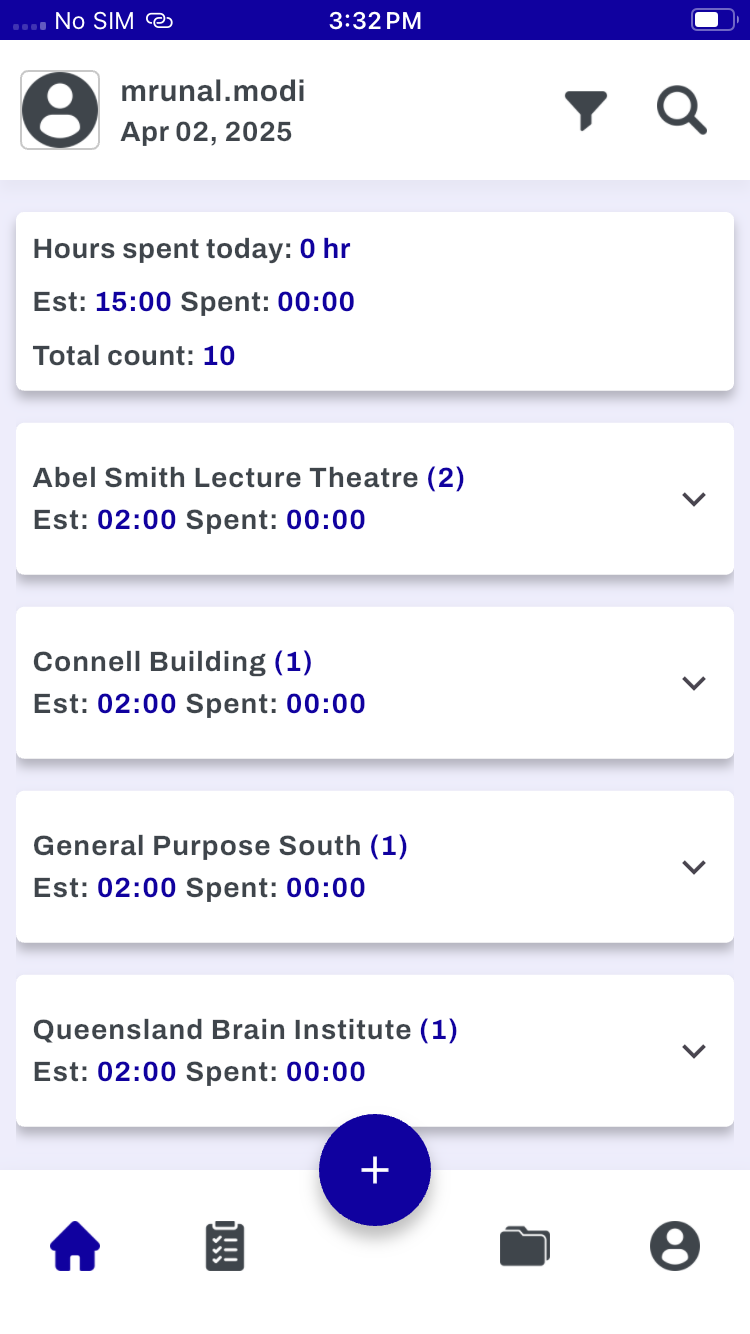Open the Queensland Brain Institute title
The height and width of the screenshot is (1334, 750).
point(222,1030)
